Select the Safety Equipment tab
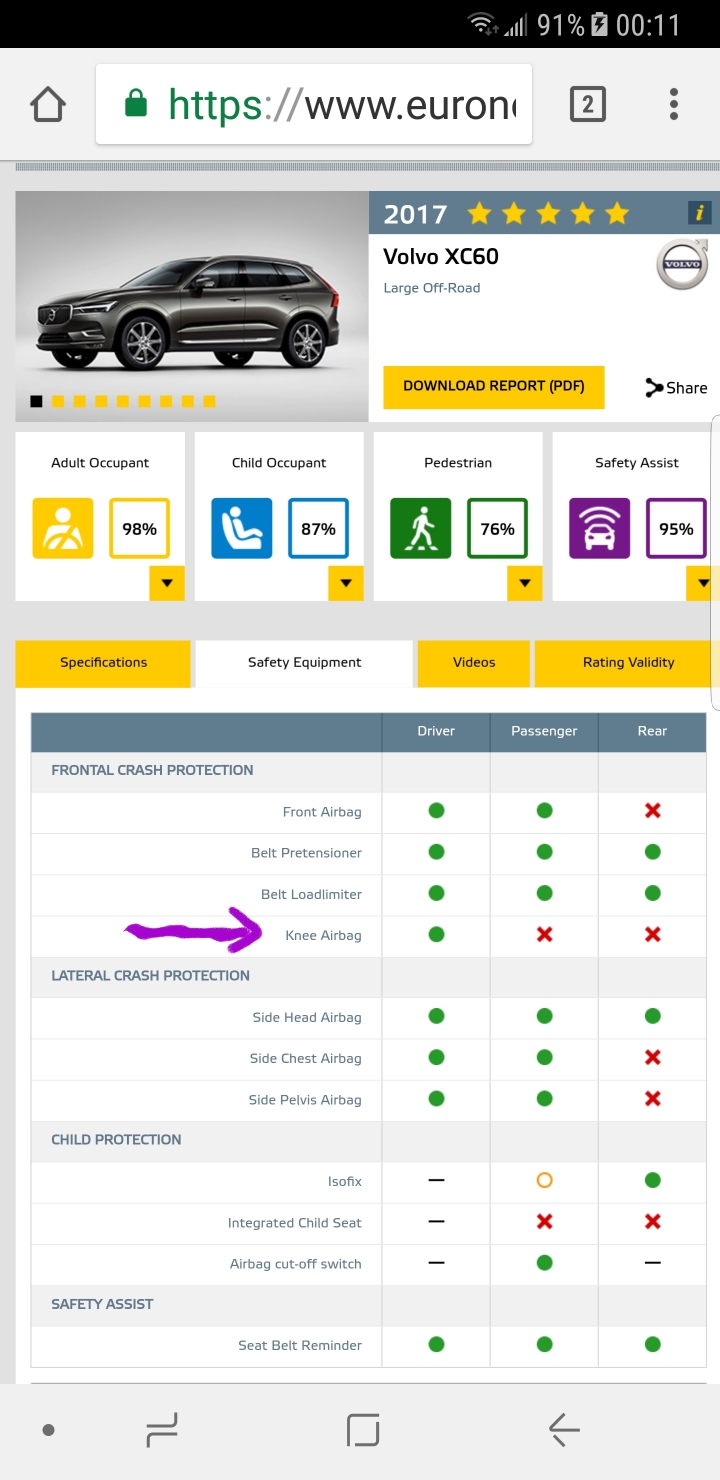This screenshot has height=1480, width=720. (x=304, y=663)
